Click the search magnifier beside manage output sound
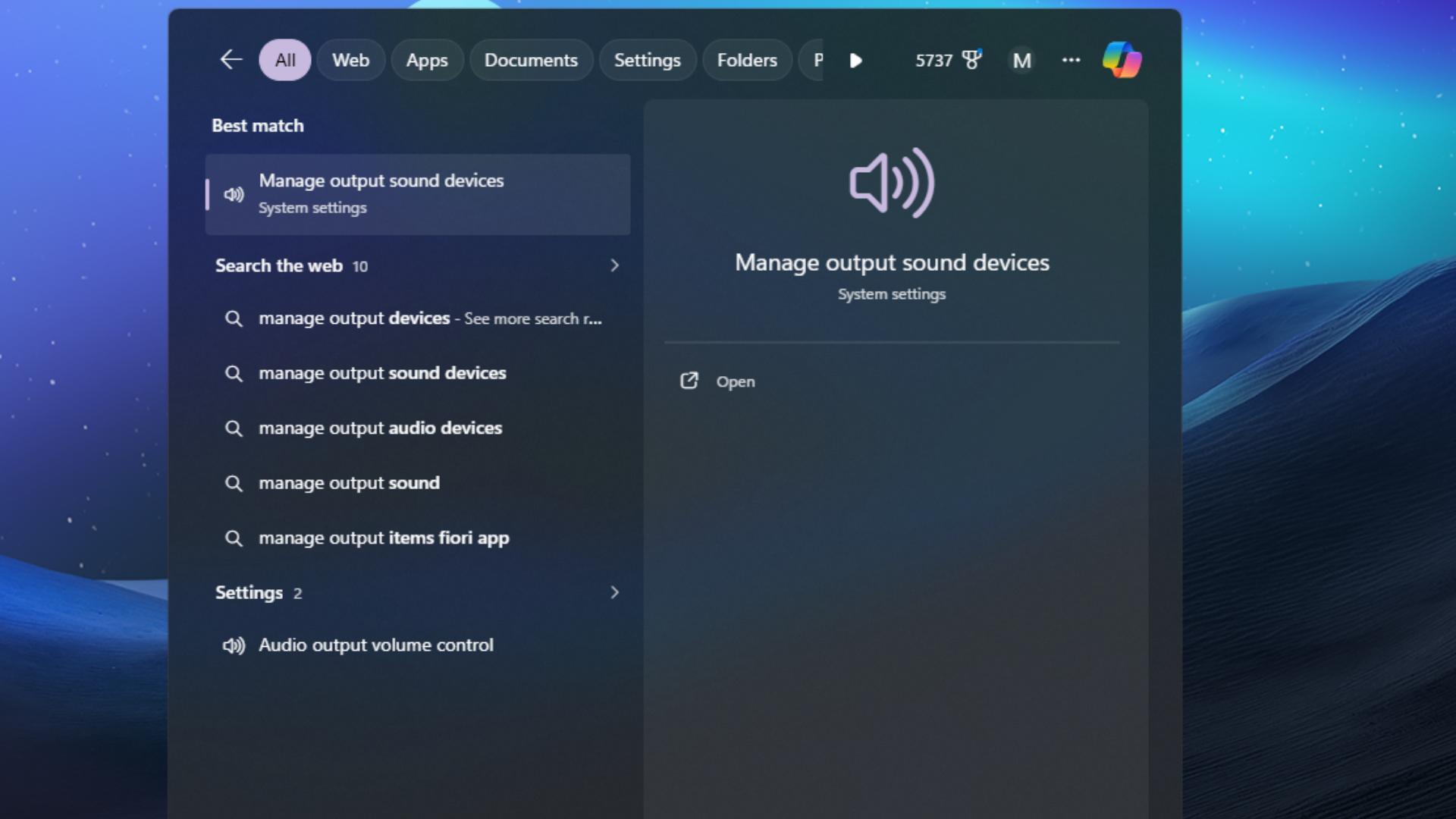 click(x=234, y=483)
